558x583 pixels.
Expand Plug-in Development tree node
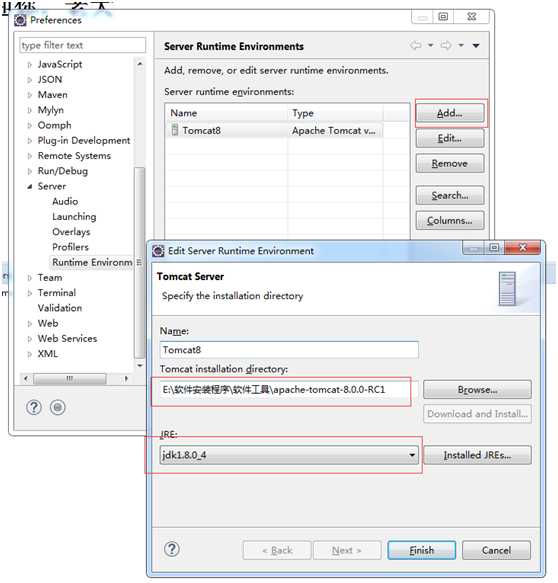[30, 141]
